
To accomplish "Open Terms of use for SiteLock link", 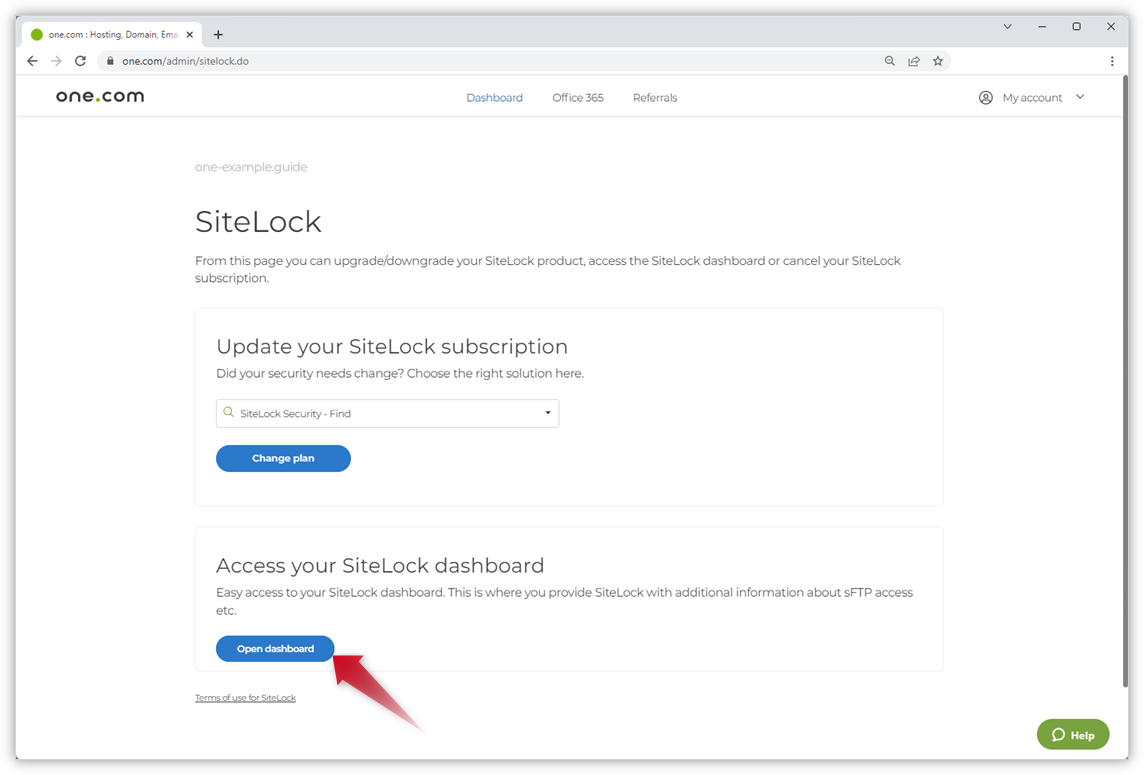I will pos(245,698).
